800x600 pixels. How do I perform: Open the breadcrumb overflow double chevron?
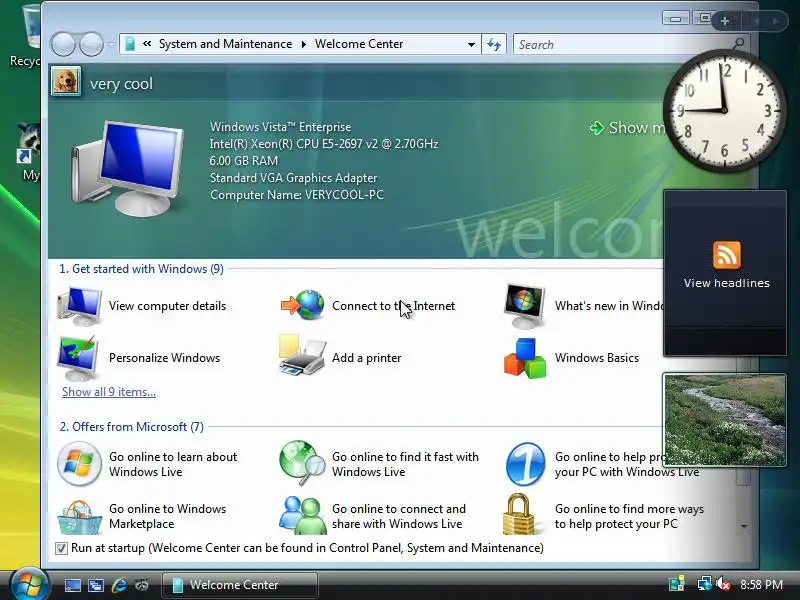click(147, 44)
